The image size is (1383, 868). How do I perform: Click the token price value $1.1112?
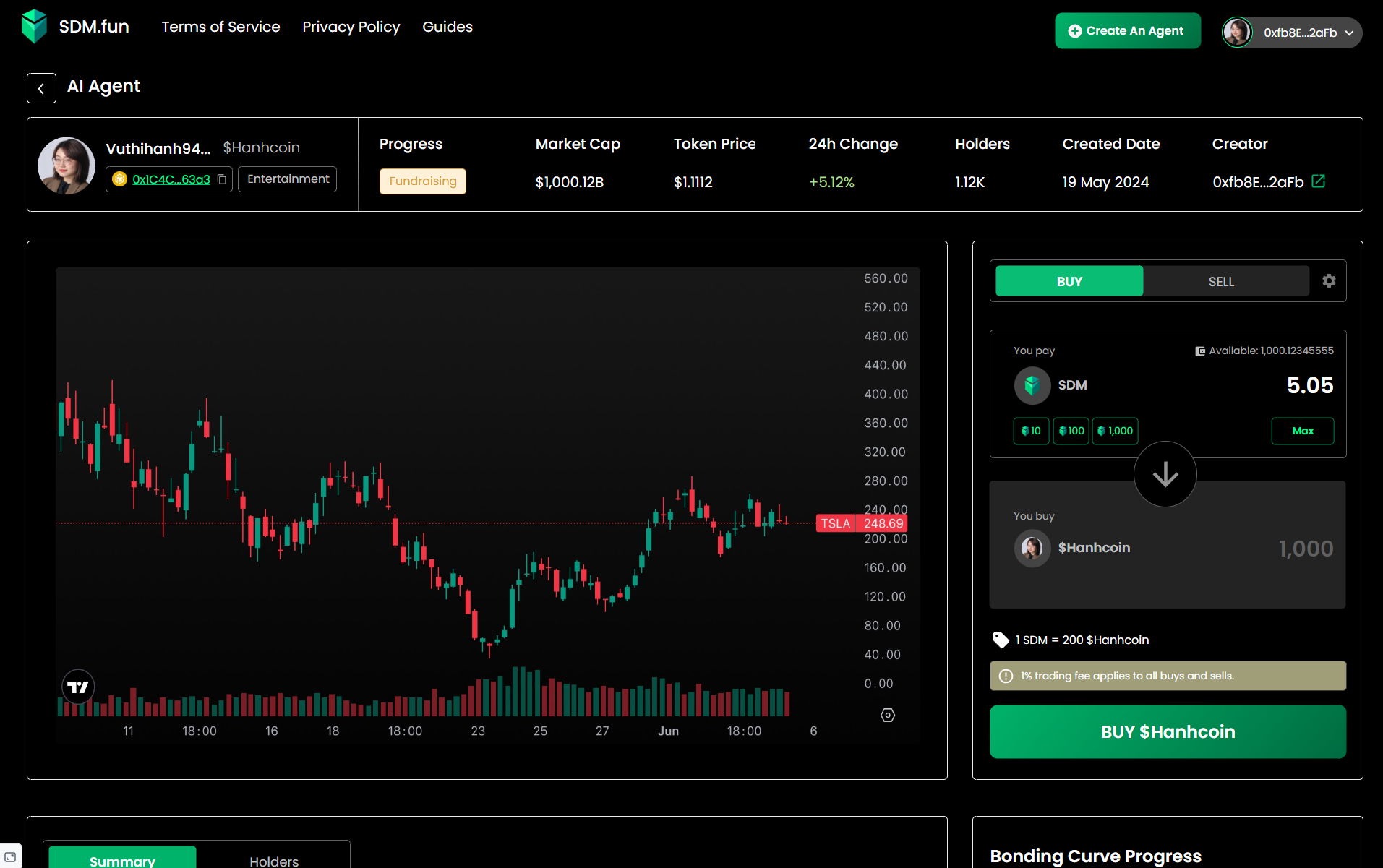[693, 182]
